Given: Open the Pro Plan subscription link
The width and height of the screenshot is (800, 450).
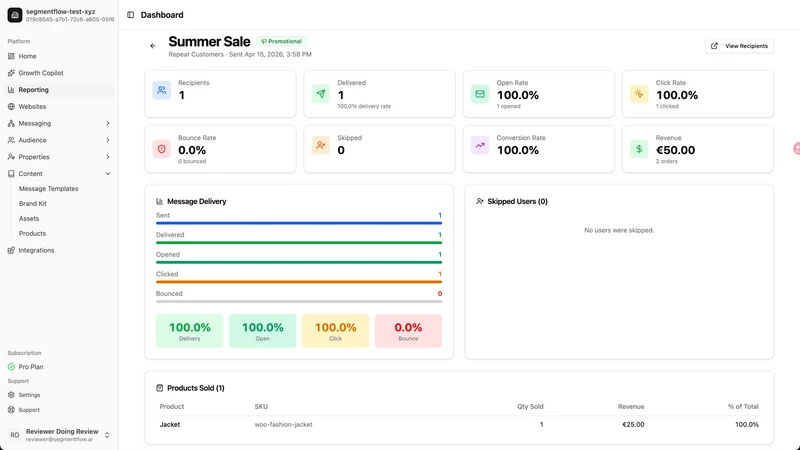Looking at the screenshot, I should (59, 367).
